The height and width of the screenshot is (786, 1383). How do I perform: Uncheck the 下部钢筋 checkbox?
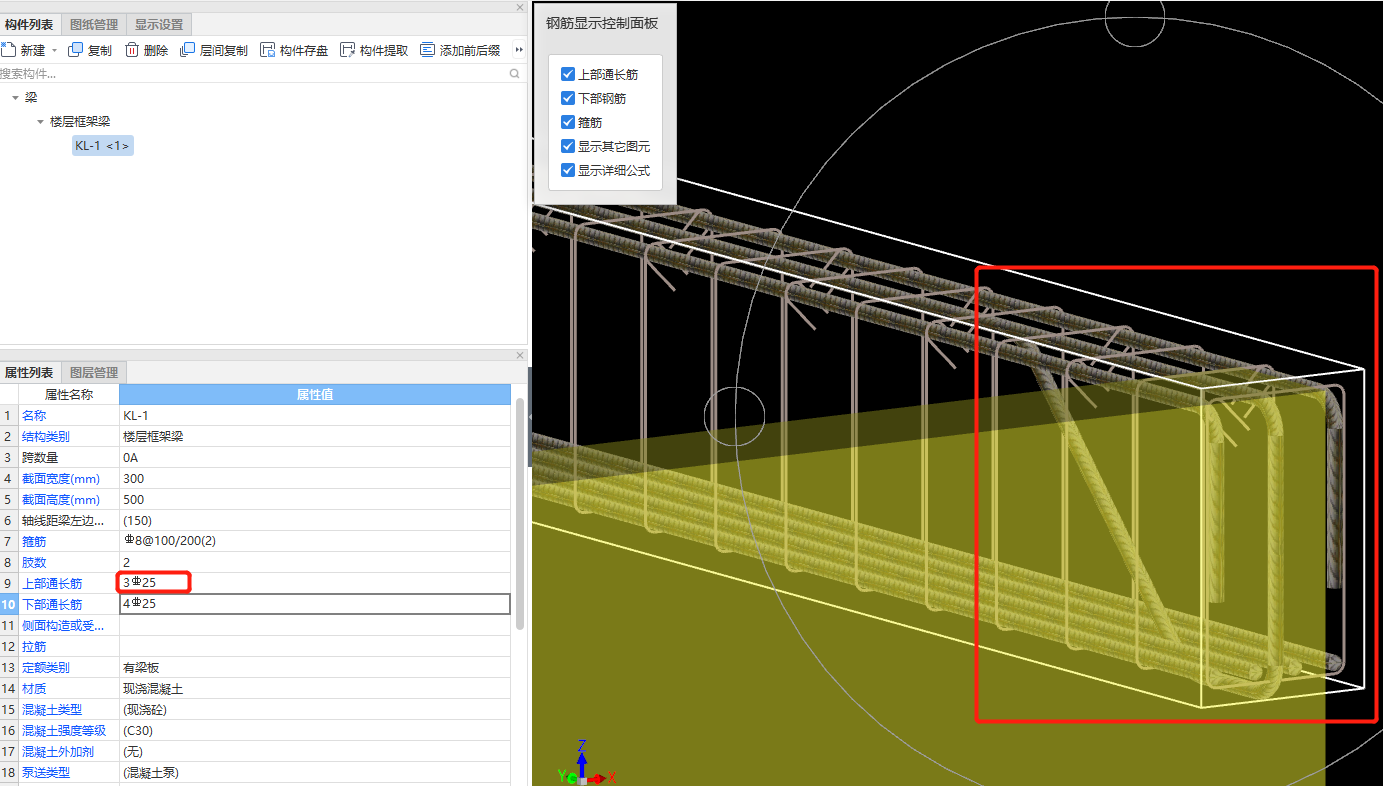[568, 98]
